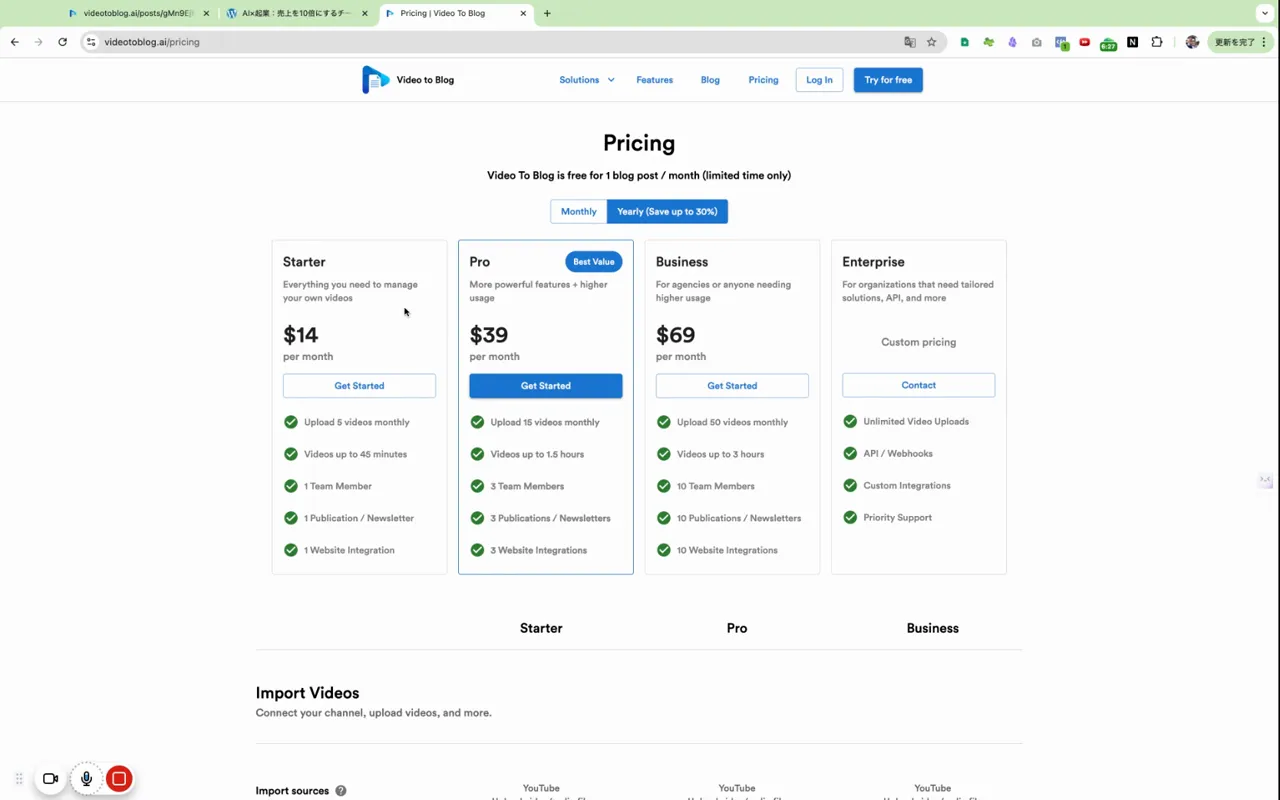Open the Notion extension icon

click(x=1132, y=42)
